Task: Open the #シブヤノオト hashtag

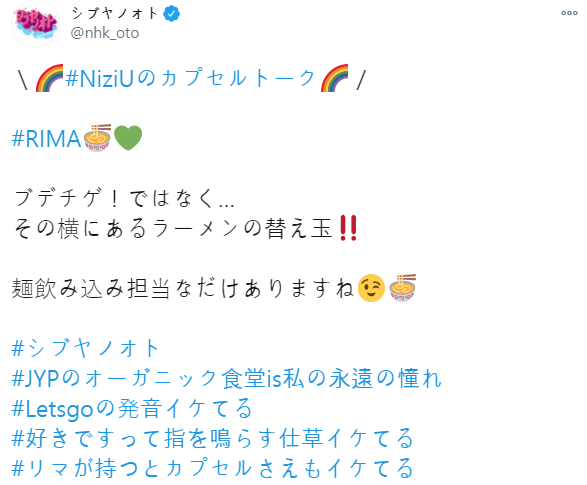Action: [x=86, y=348]
